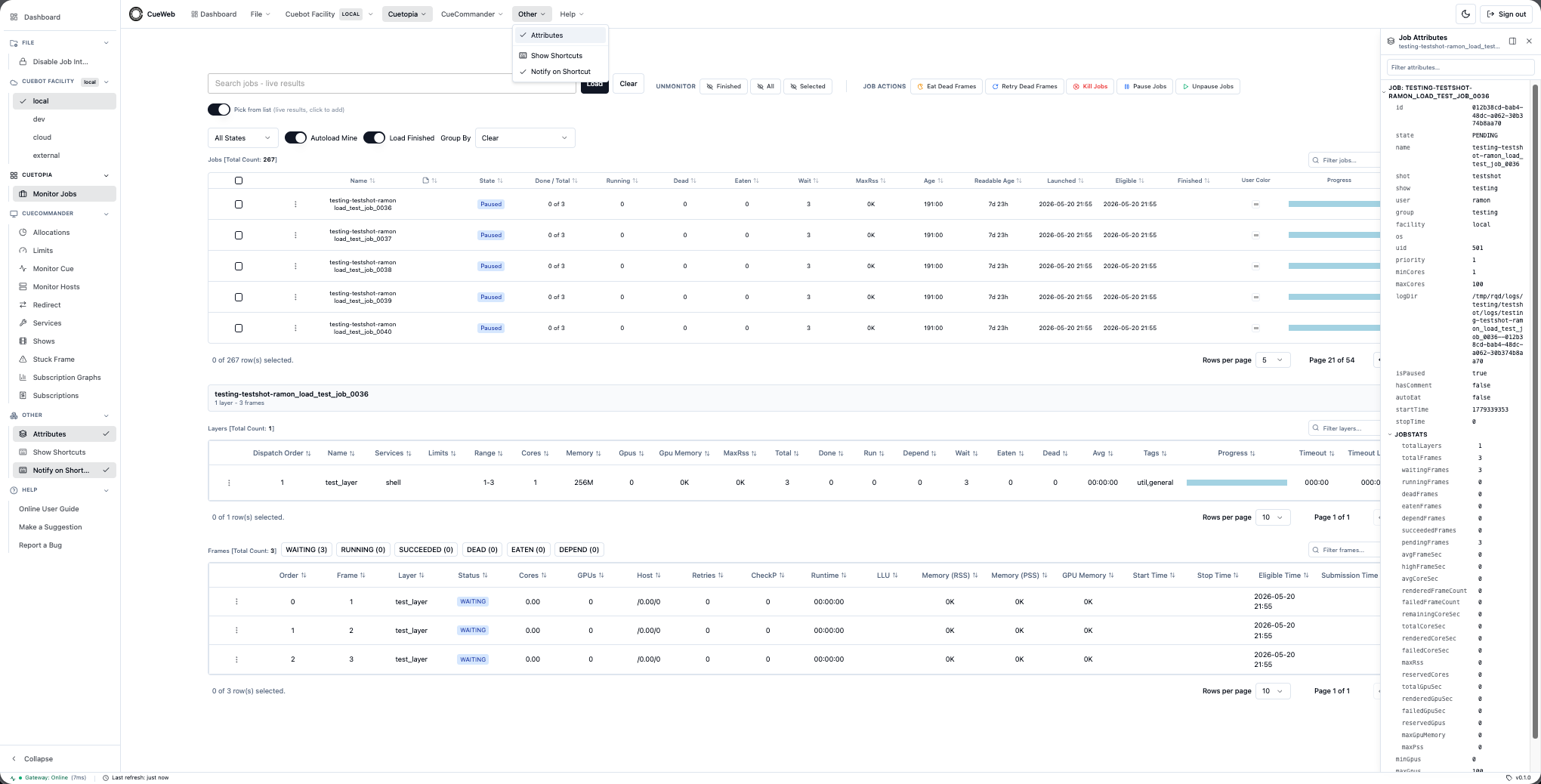
Task: Click progress bar for test_layer layer
Action: pyautogui.click(x=1237, y=483)
